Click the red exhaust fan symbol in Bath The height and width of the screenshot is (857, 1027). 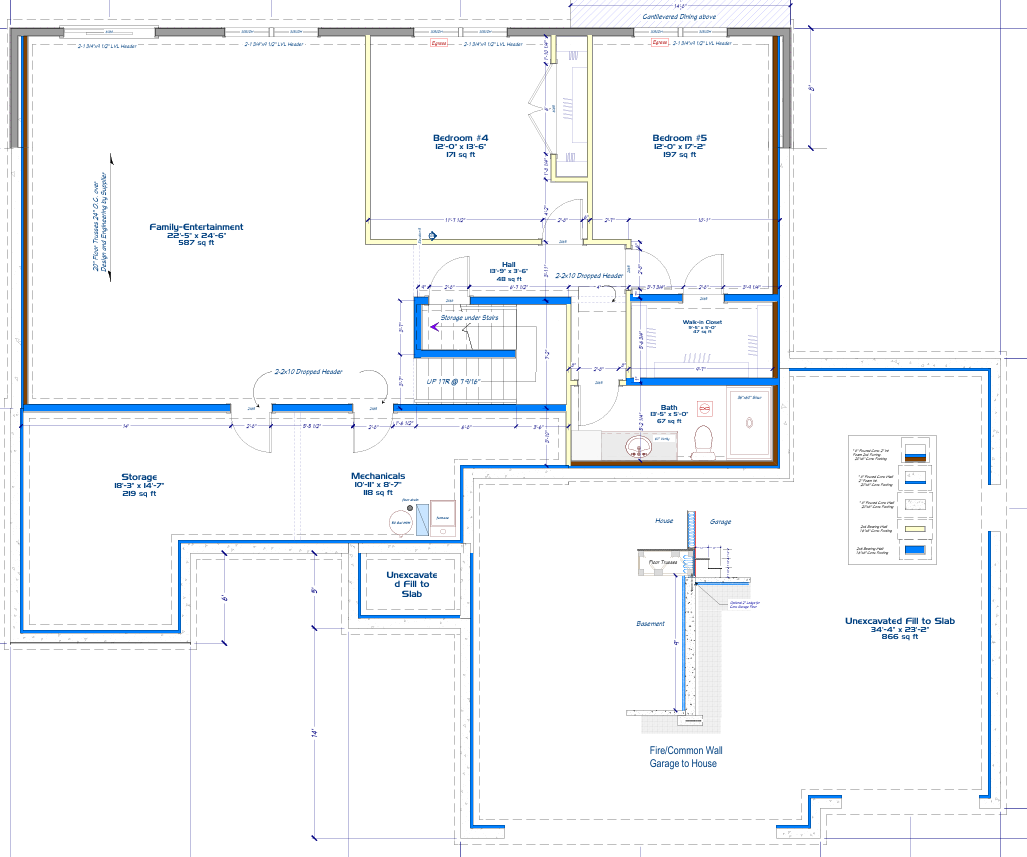coord(705,409)
